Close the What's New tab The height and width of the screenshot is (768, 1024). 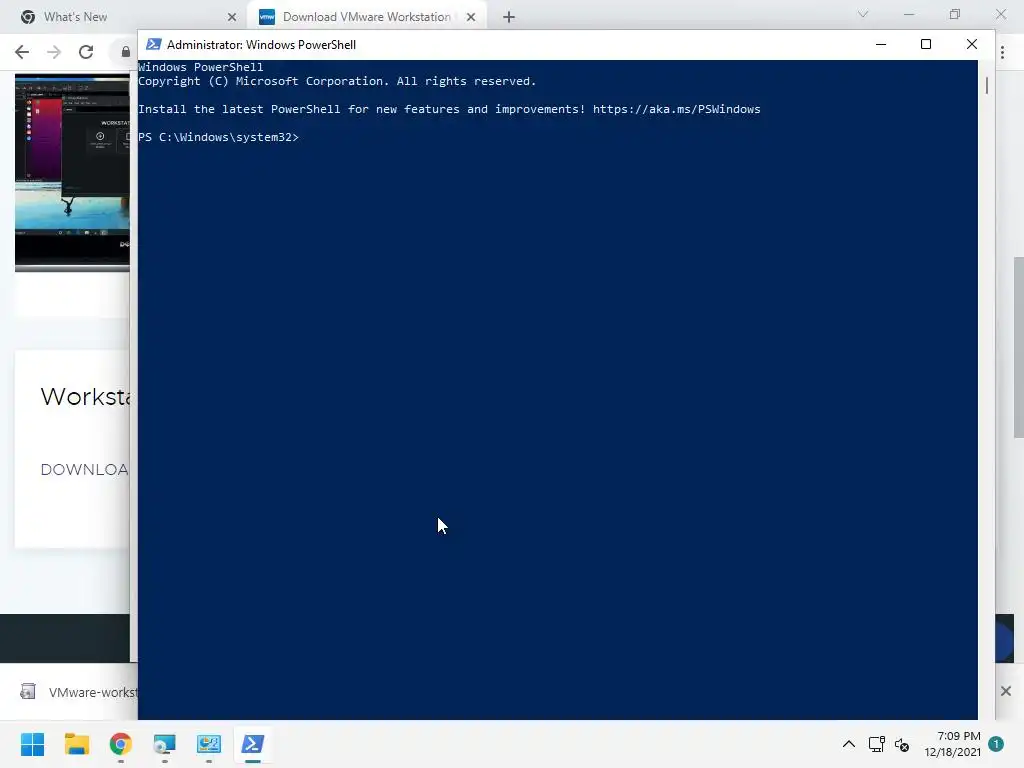coord(232,17)
